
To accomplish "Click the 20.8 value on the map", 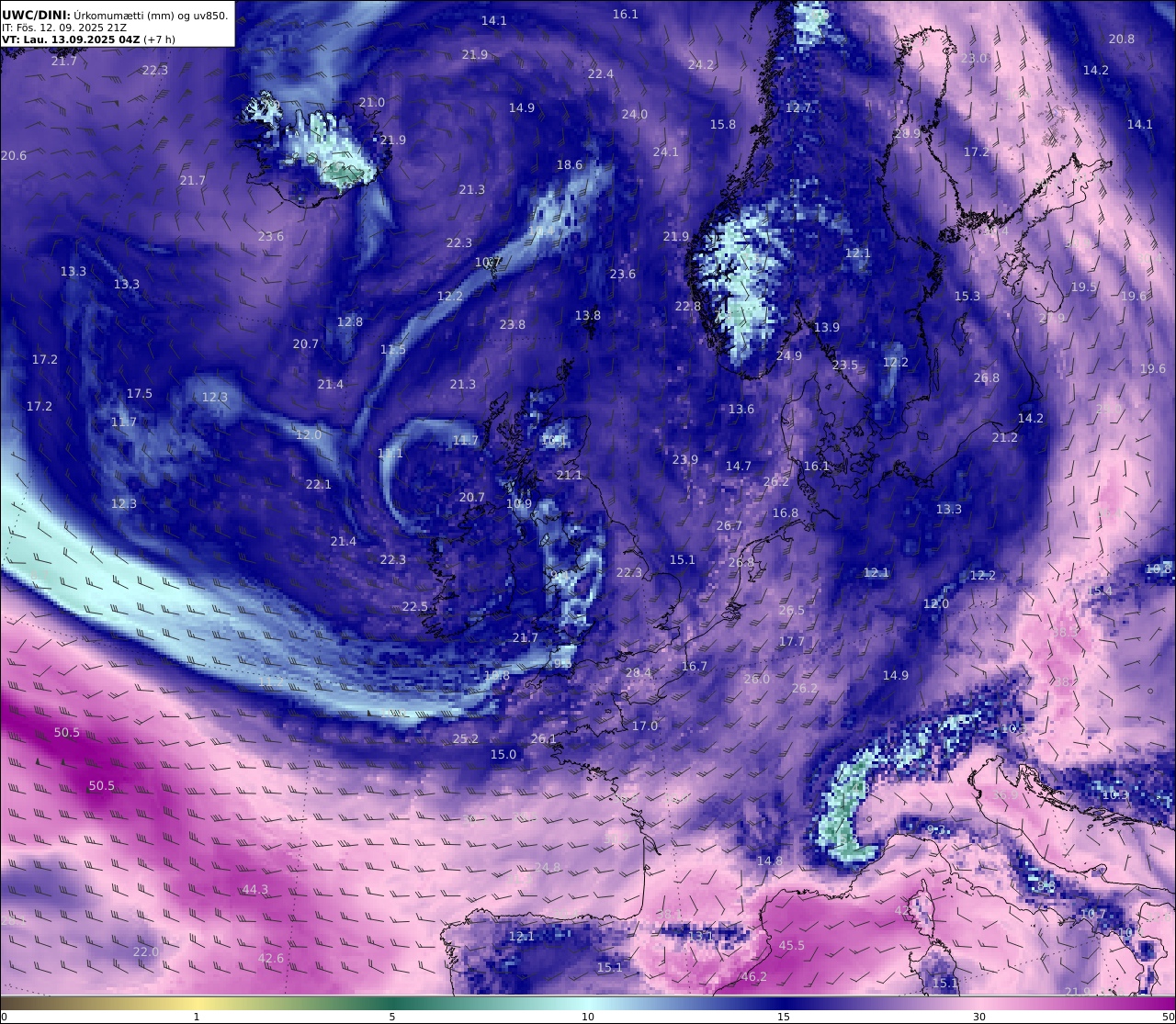I will pyautogui.click(x=1122, y=39).
